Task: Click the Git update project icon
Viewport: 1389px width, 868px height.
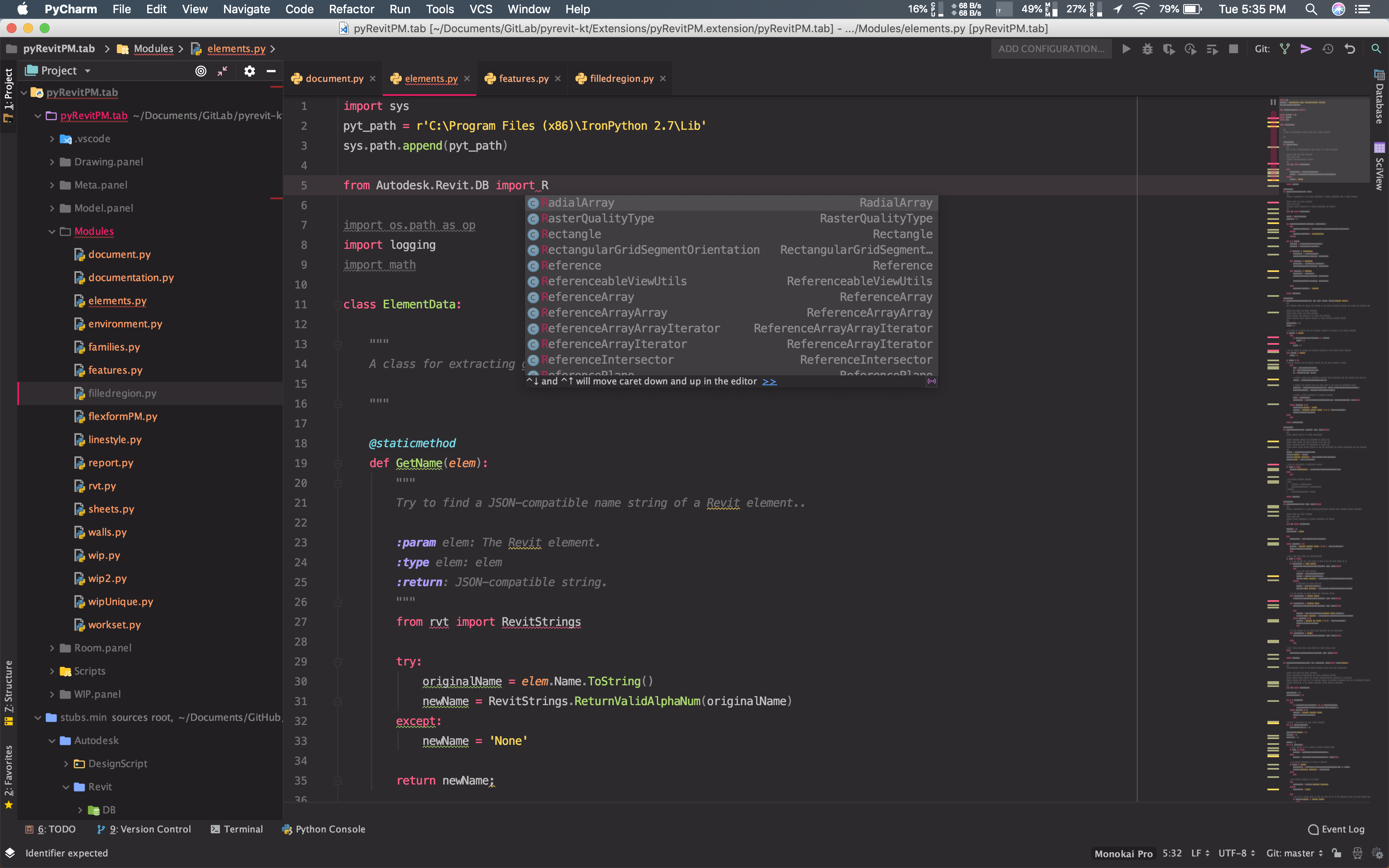Action: tap(1284, 49)
